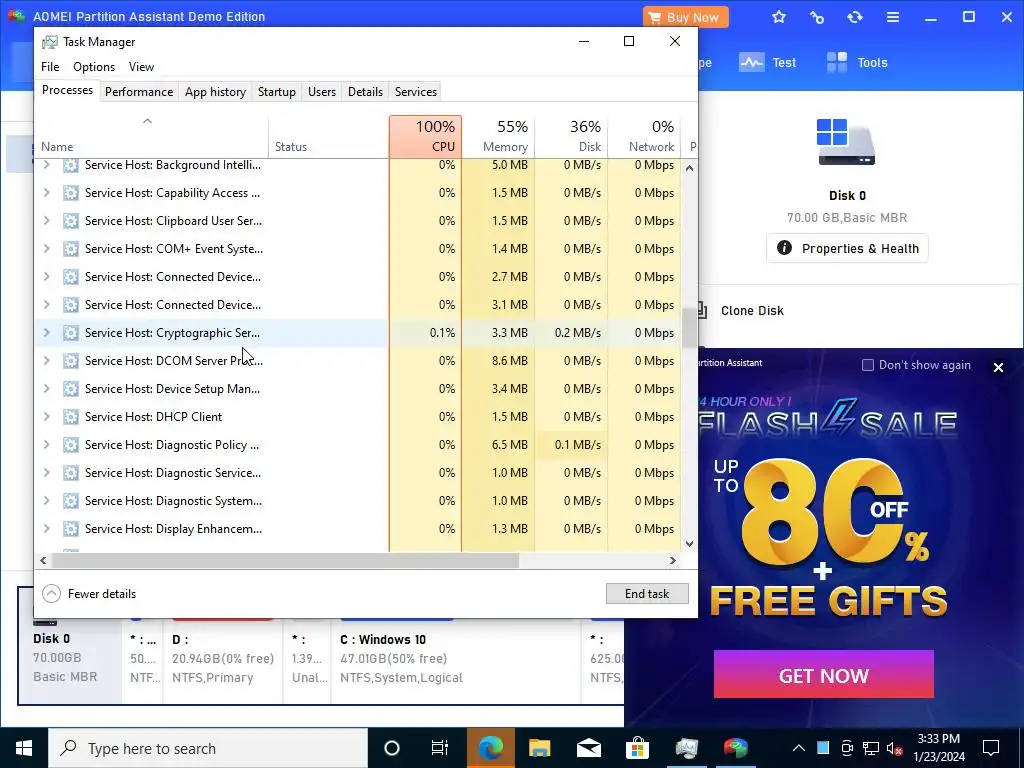Sort processes by Disk column

[571, 136]
